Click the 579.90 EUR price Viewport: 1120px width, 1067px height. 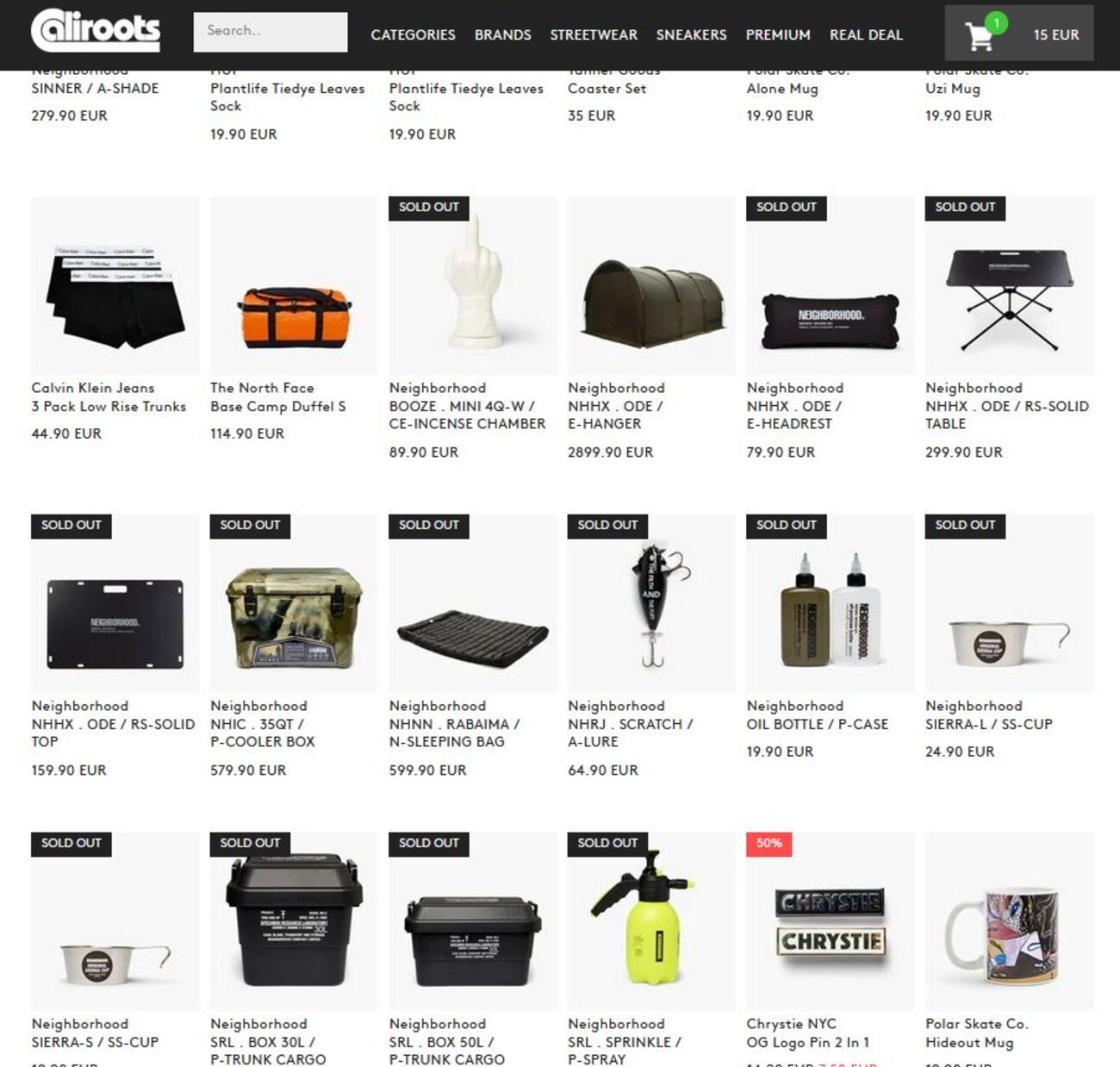[x=248, y=770]
